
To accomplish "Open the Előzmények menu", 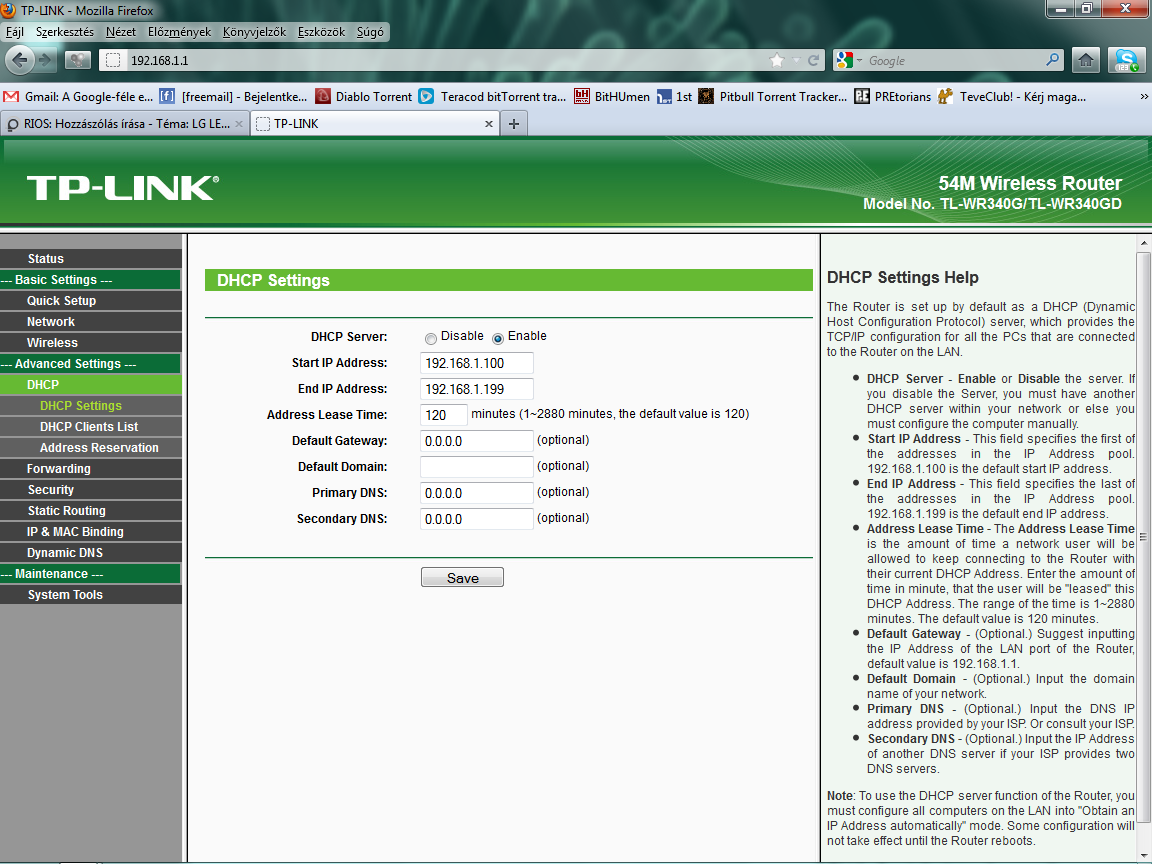I will click(179, 32).
